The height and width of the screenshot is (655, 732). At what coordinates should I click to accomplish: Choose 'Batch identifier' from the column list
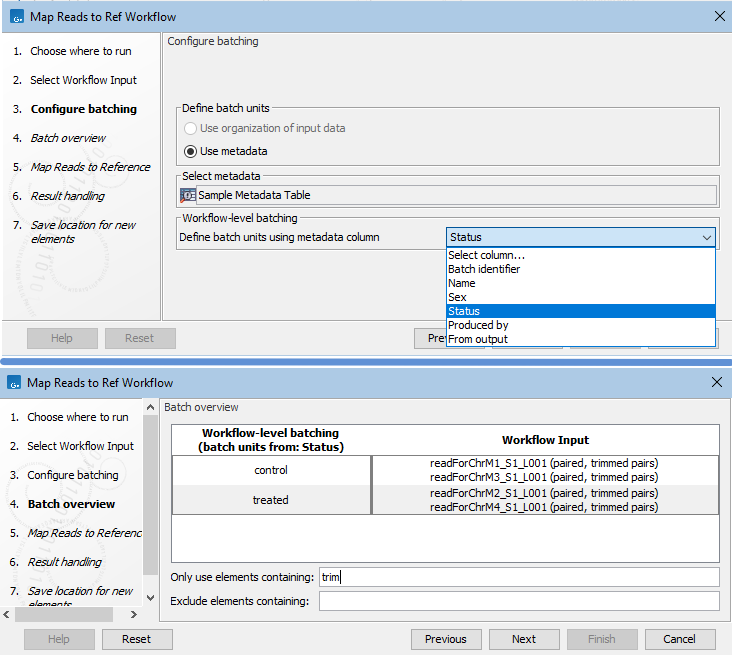[484, 269]
